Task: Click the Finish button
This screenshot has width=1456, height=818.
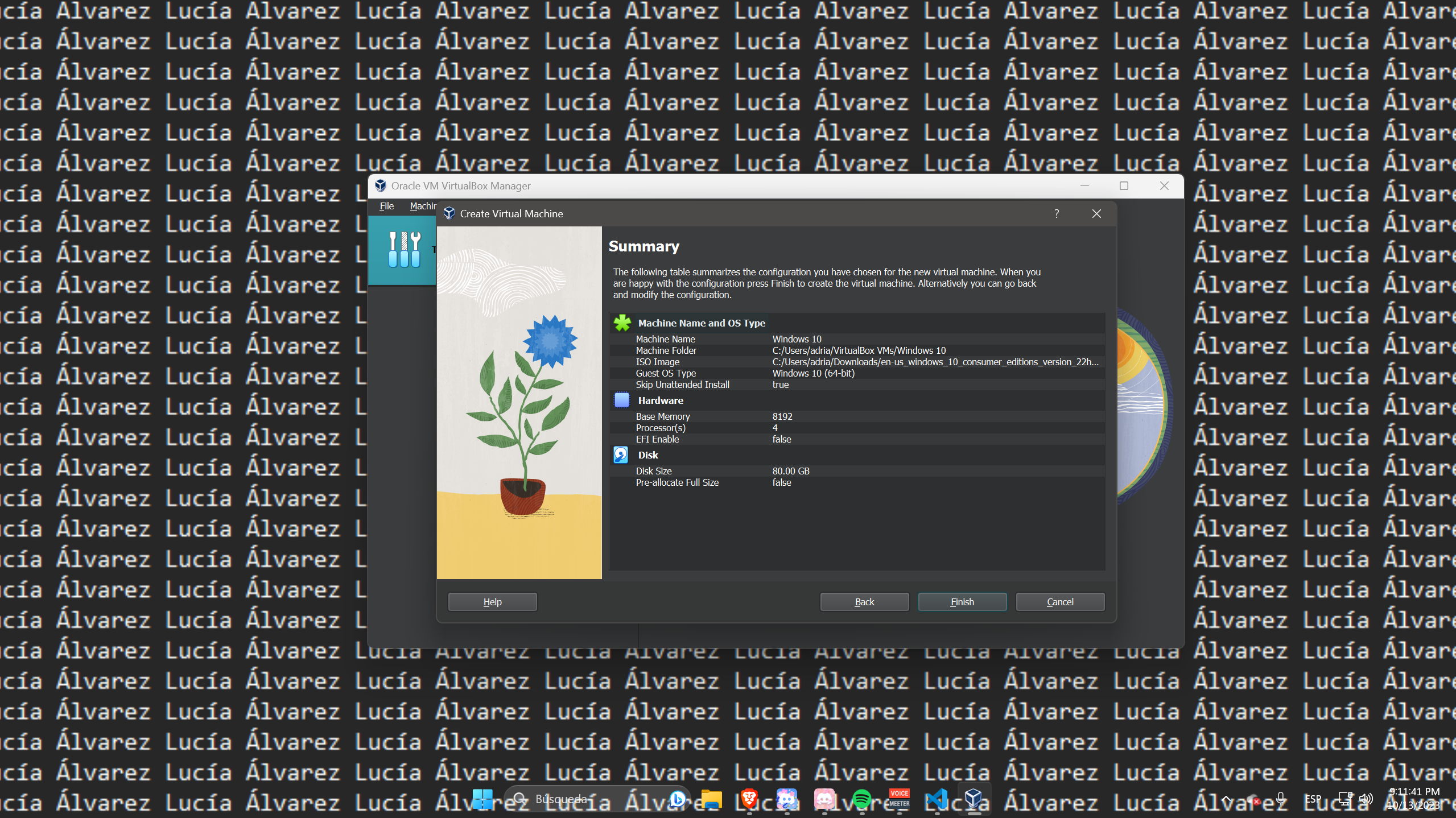Action: pyautogui.click(x=962, y=602)
